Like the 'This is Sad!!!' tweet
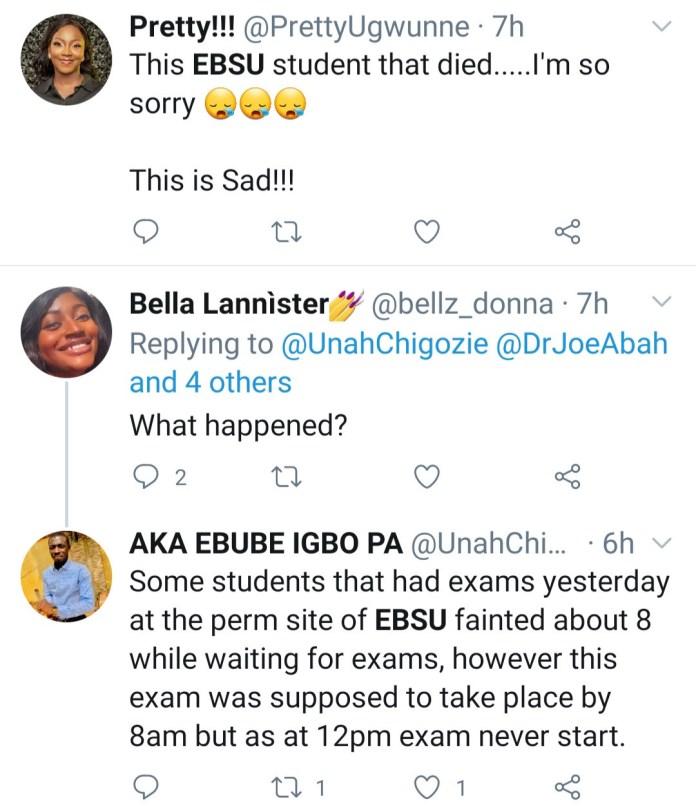The height and width of the screenshot is (808, 696). (x=427, y=233)
